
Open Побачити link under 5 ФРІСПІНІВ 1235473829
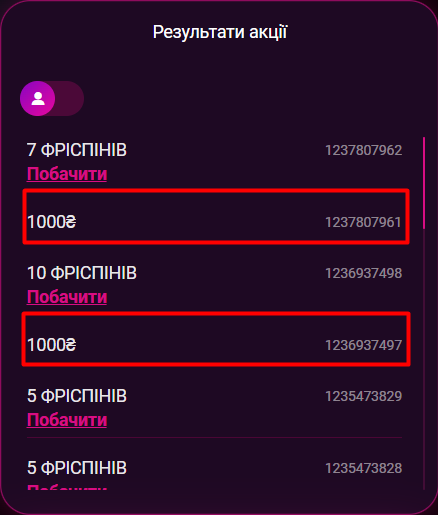(67, 420)
